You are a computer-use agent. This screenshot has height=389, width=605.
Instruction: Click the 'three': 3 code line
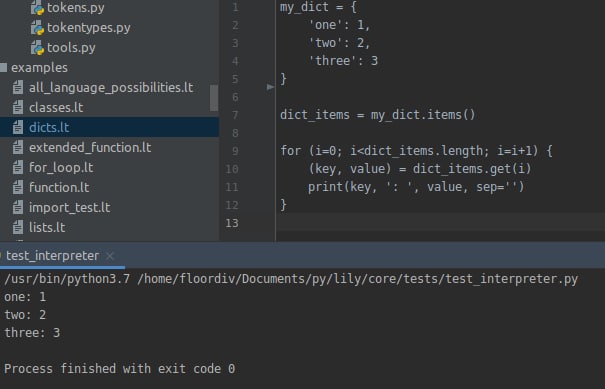343,61
